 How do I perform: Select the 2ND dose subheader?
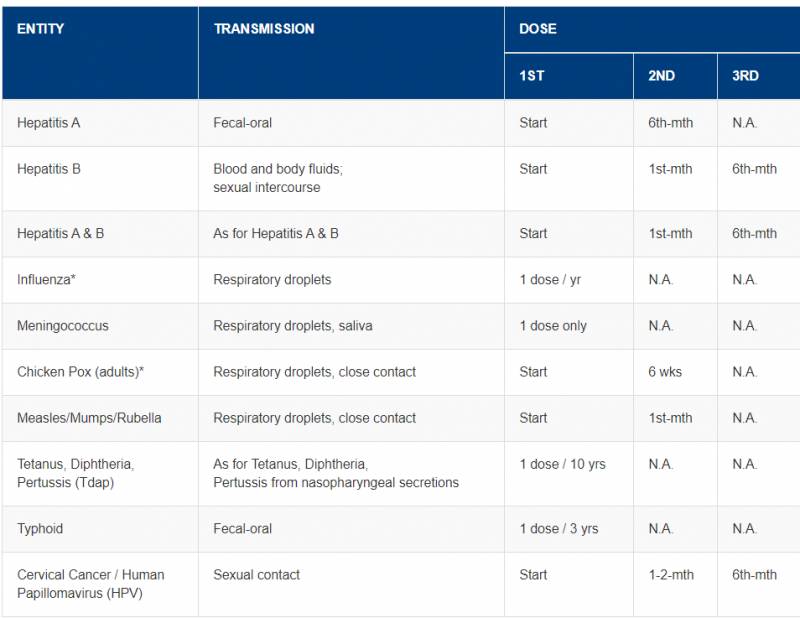[662, 76]
